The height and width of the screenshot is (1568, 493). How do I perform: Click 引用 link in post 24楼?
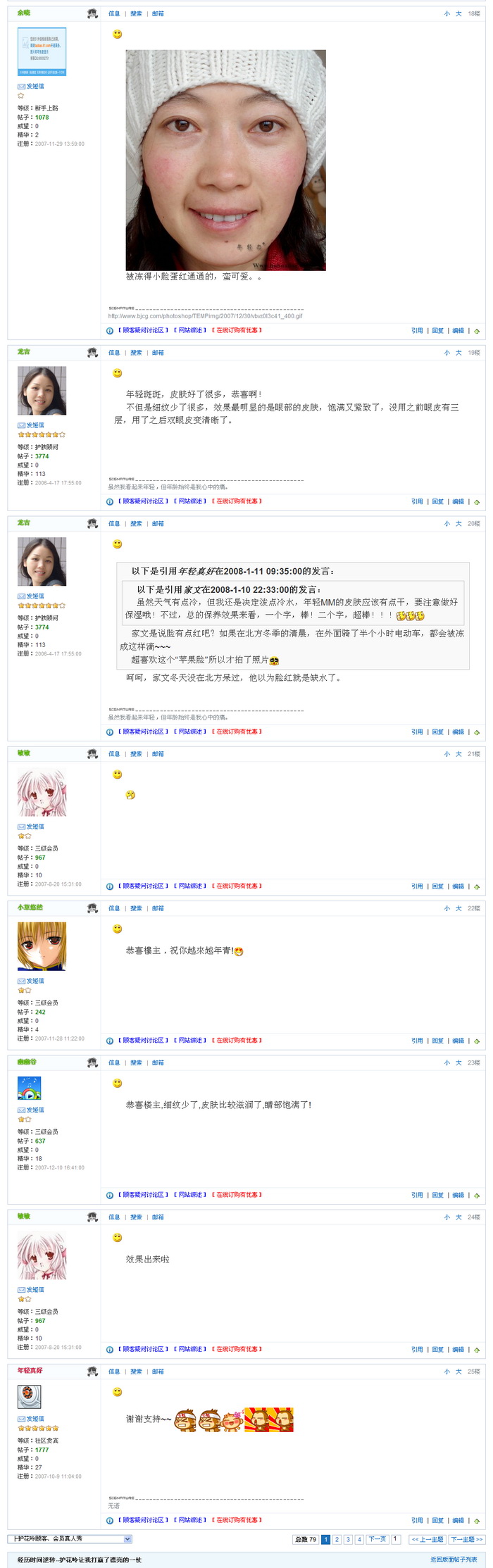[417, 1349]
